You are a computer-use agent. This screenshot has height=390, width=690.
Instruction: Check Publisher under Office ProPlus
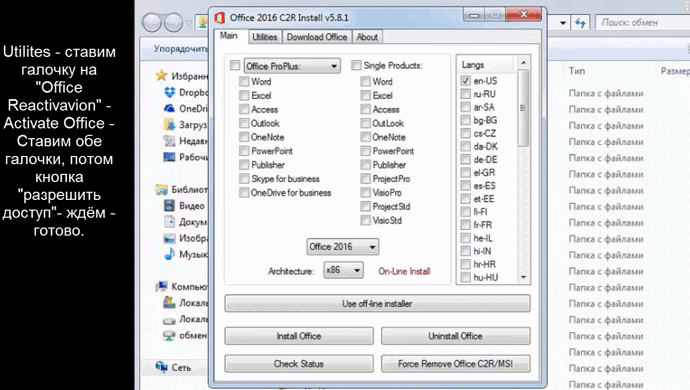point(244,165)
